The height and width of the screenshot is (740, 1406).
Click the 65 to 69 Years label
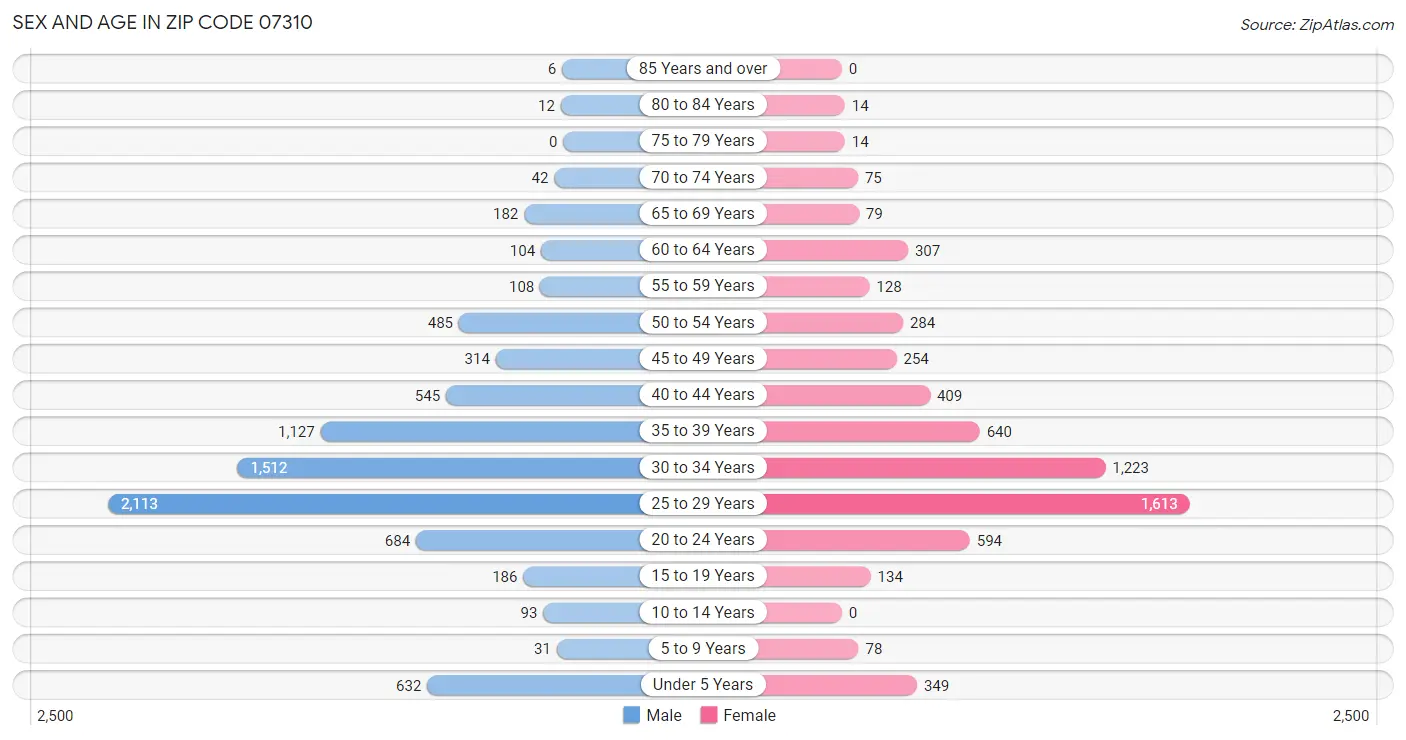click(x=703, y=214)
